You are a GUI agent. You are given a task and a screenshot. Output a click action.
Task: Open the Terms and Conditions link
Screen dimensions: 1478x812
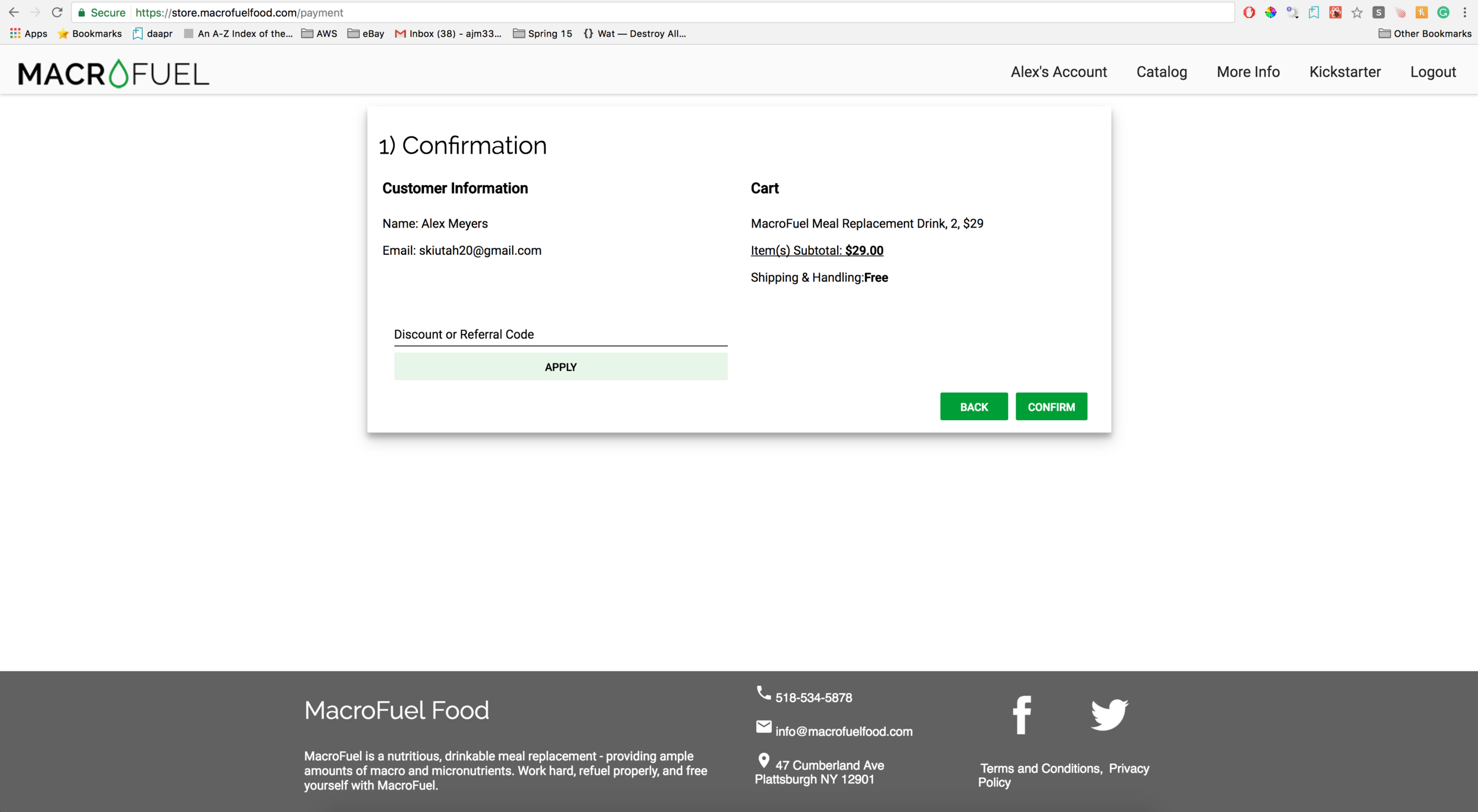tap(1041, 768)
